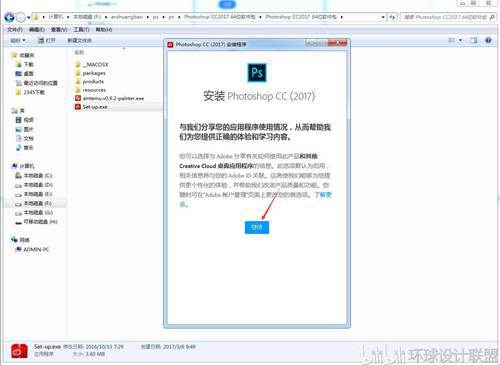Image resolution: width=500 pixels, height=365 pixels.
Task: Expand the change view options dropdown arrow
Action: pos(461,40)
